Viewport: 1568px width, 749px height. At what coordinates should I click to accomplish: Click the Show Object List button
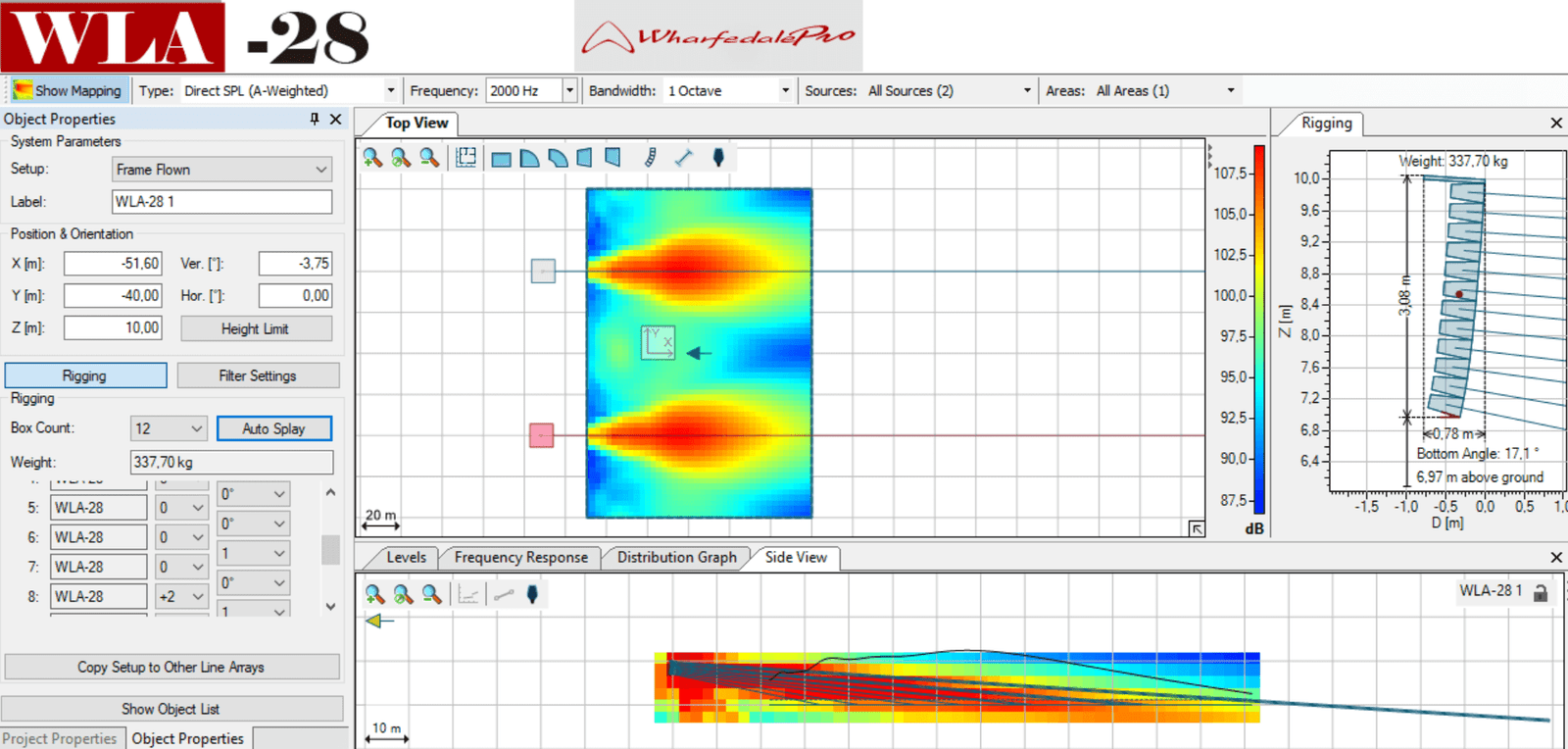[x=171, y=709]
